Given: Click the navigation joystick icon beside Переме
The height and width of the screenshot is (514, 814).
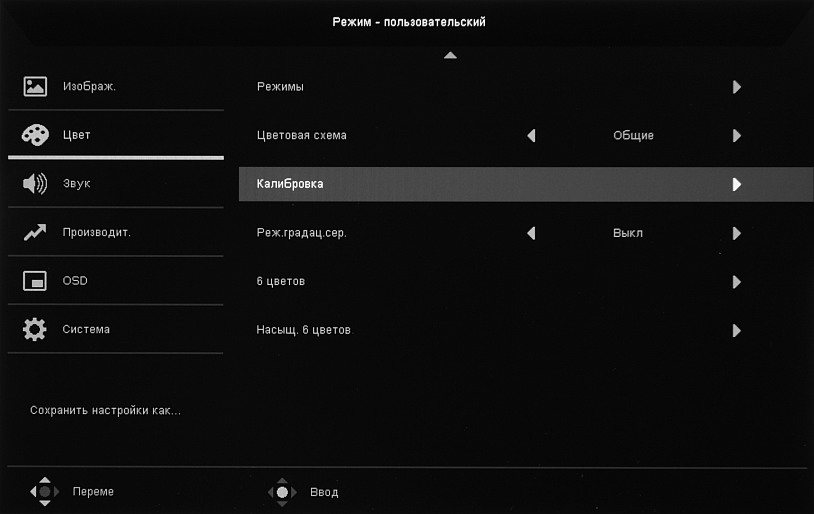Looking at the screenshot, I should (45, 491).
